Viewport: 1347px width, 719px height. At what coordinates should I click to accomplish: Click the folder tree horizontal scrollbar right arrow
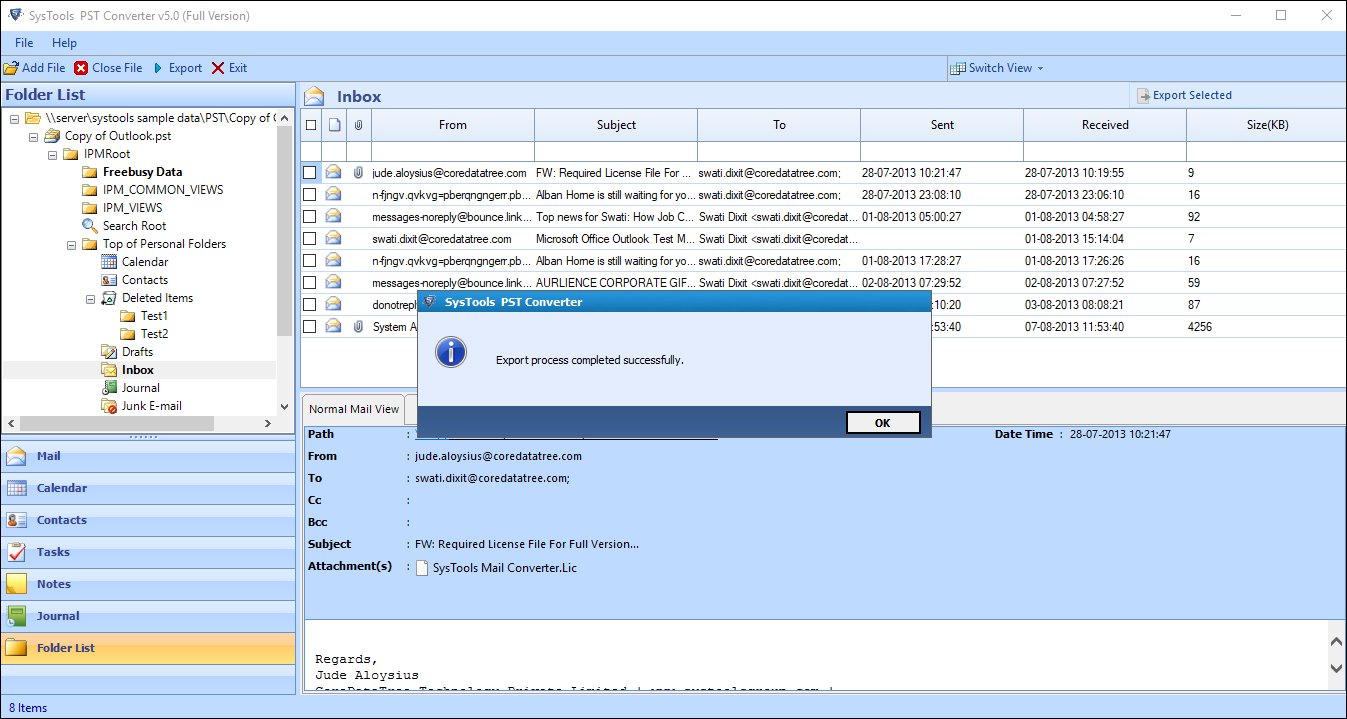coord(268,424)
